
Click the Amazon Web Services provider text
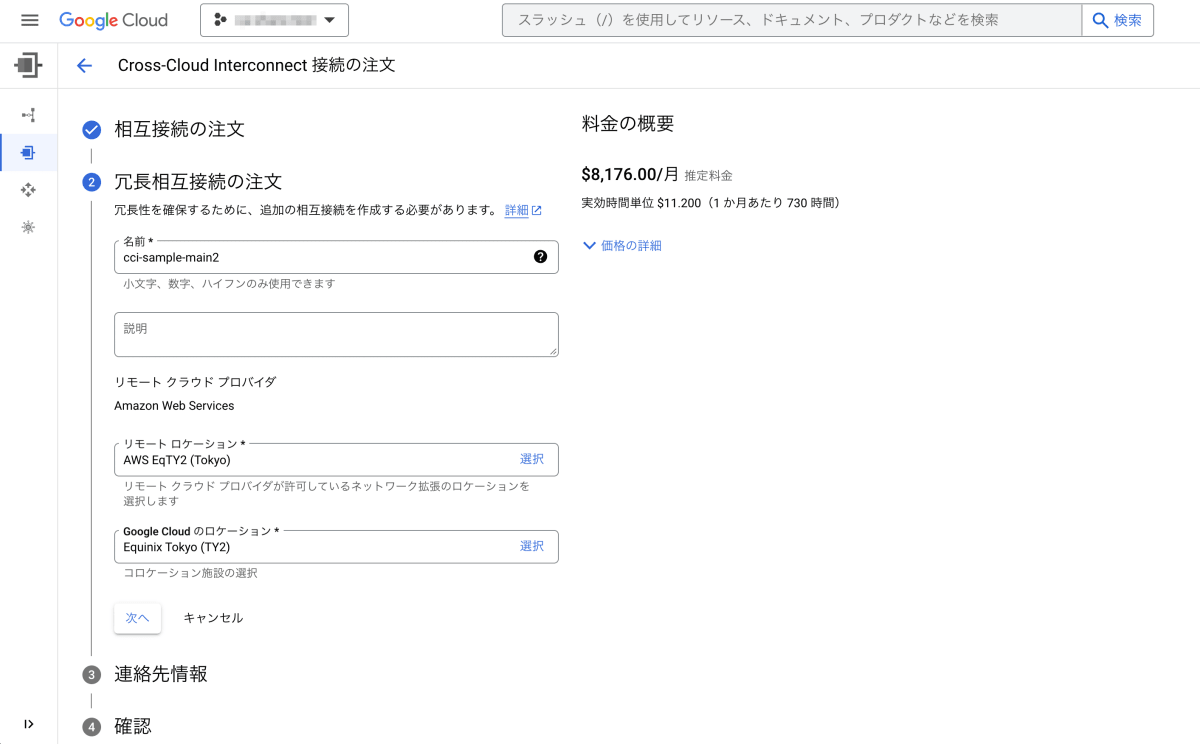pos(174,406)
